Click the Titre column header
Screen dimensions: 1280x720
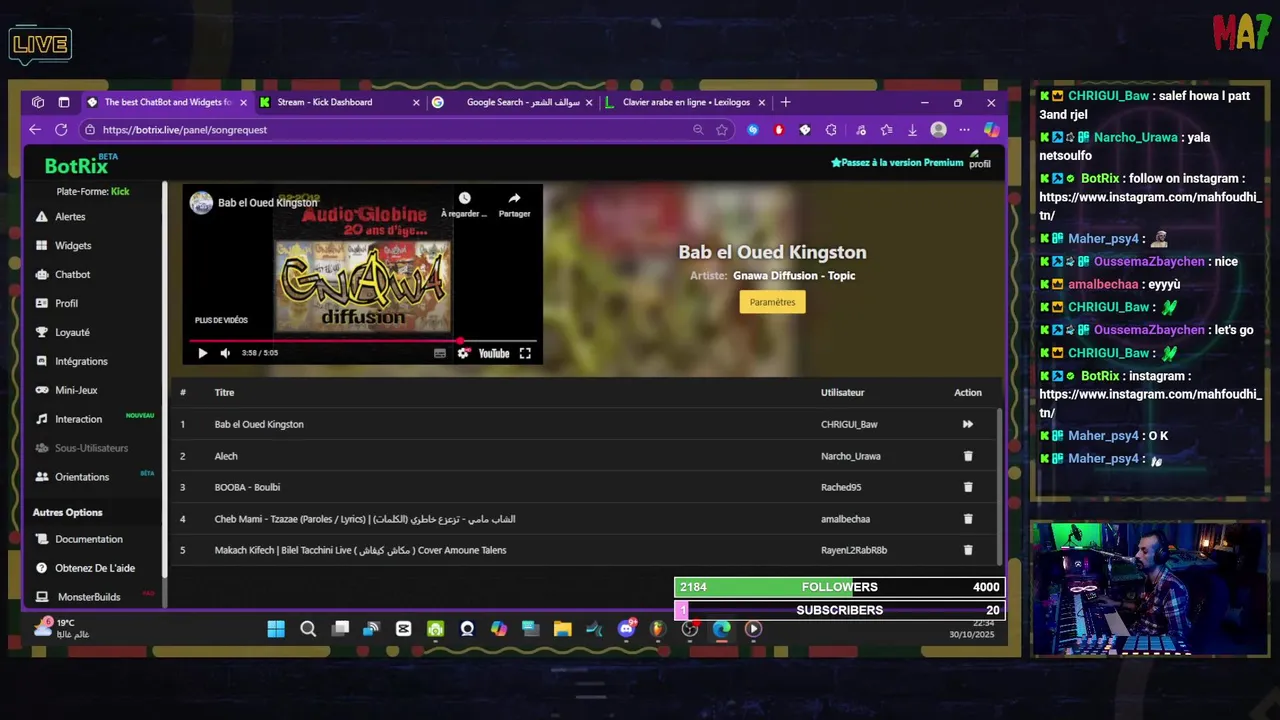(224, 392)
